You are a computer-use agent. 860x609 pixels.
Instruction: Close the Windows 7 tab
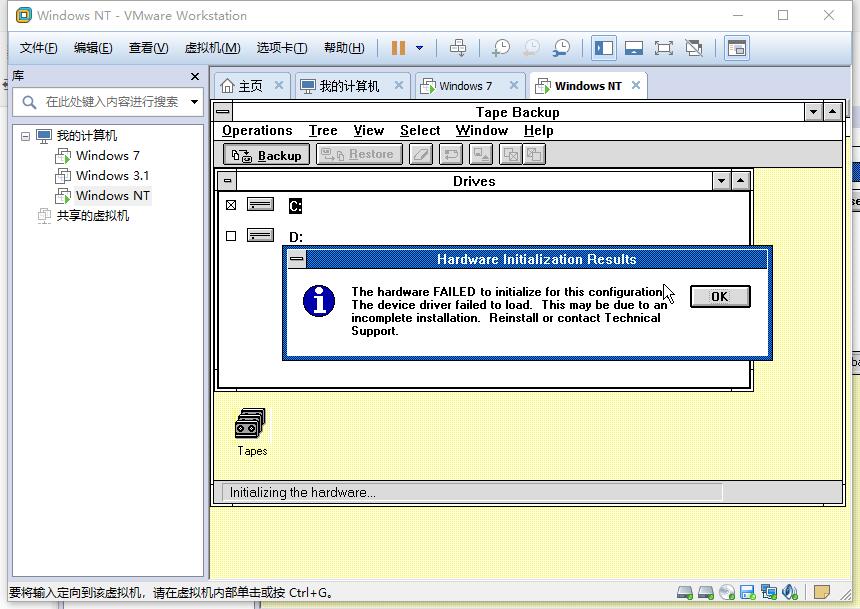click(x=514, y=85)
